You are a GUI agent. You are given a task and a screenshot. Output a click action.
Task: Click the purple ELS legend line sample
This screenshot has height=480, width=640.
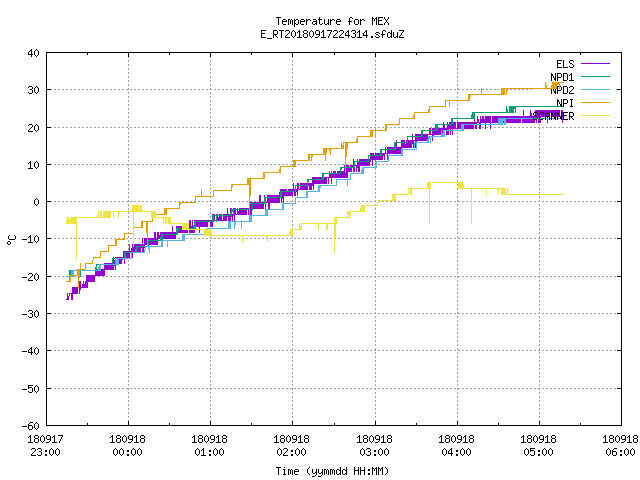pyautogui.click(x=596, y=64)
